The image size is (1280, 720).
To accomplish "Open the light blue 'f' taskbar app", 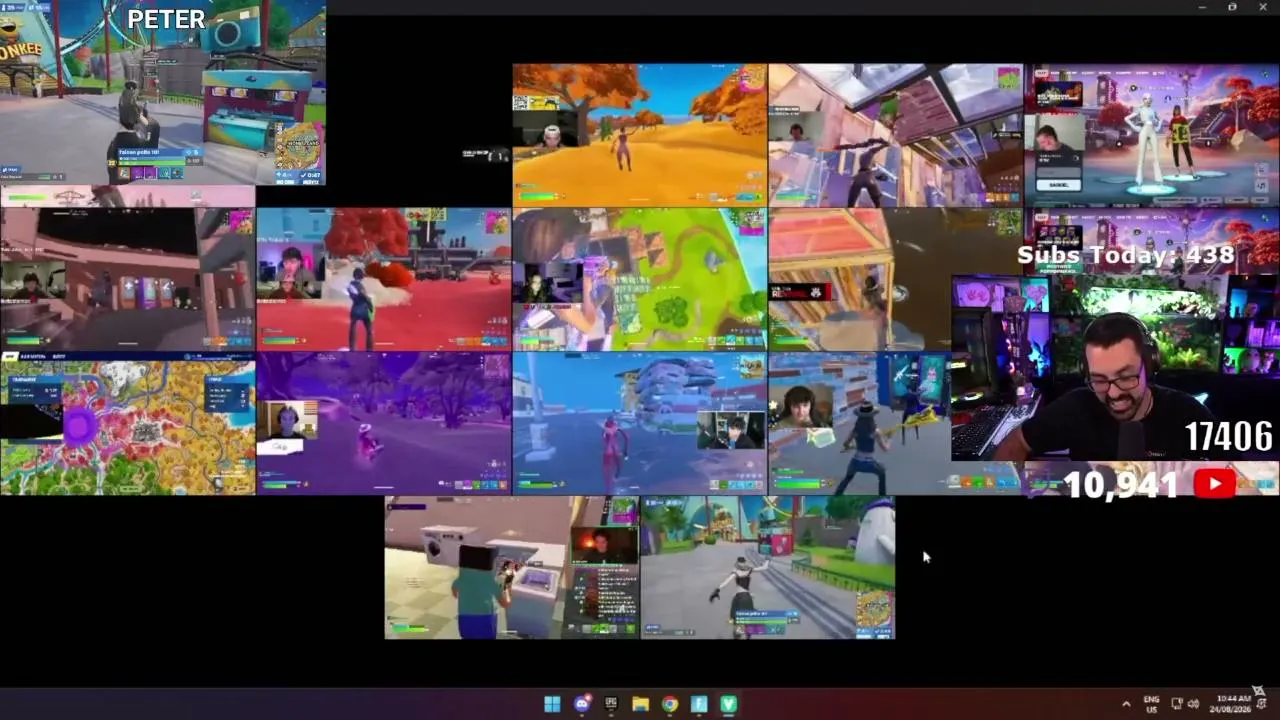I will [699, 704].
